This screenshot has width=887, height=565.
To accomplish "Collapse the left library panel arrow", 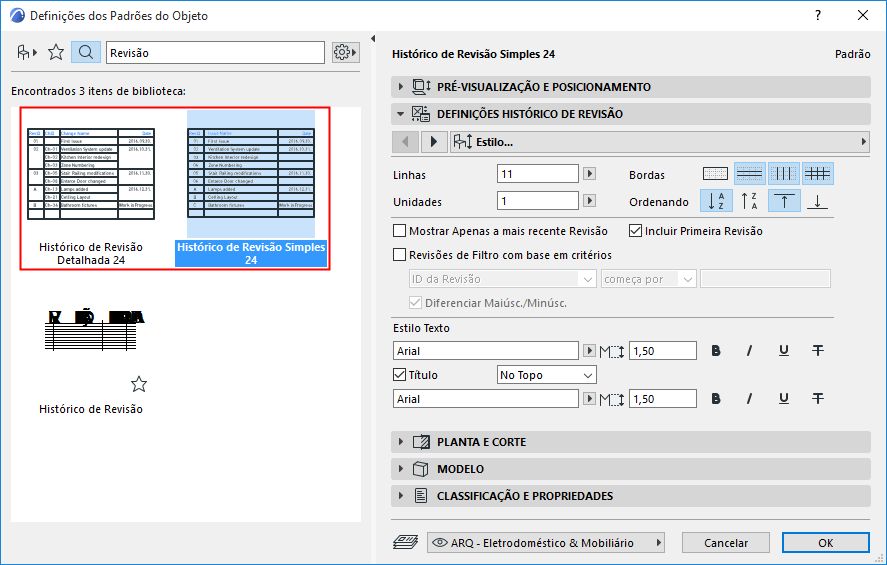I will tap(373, 38).
